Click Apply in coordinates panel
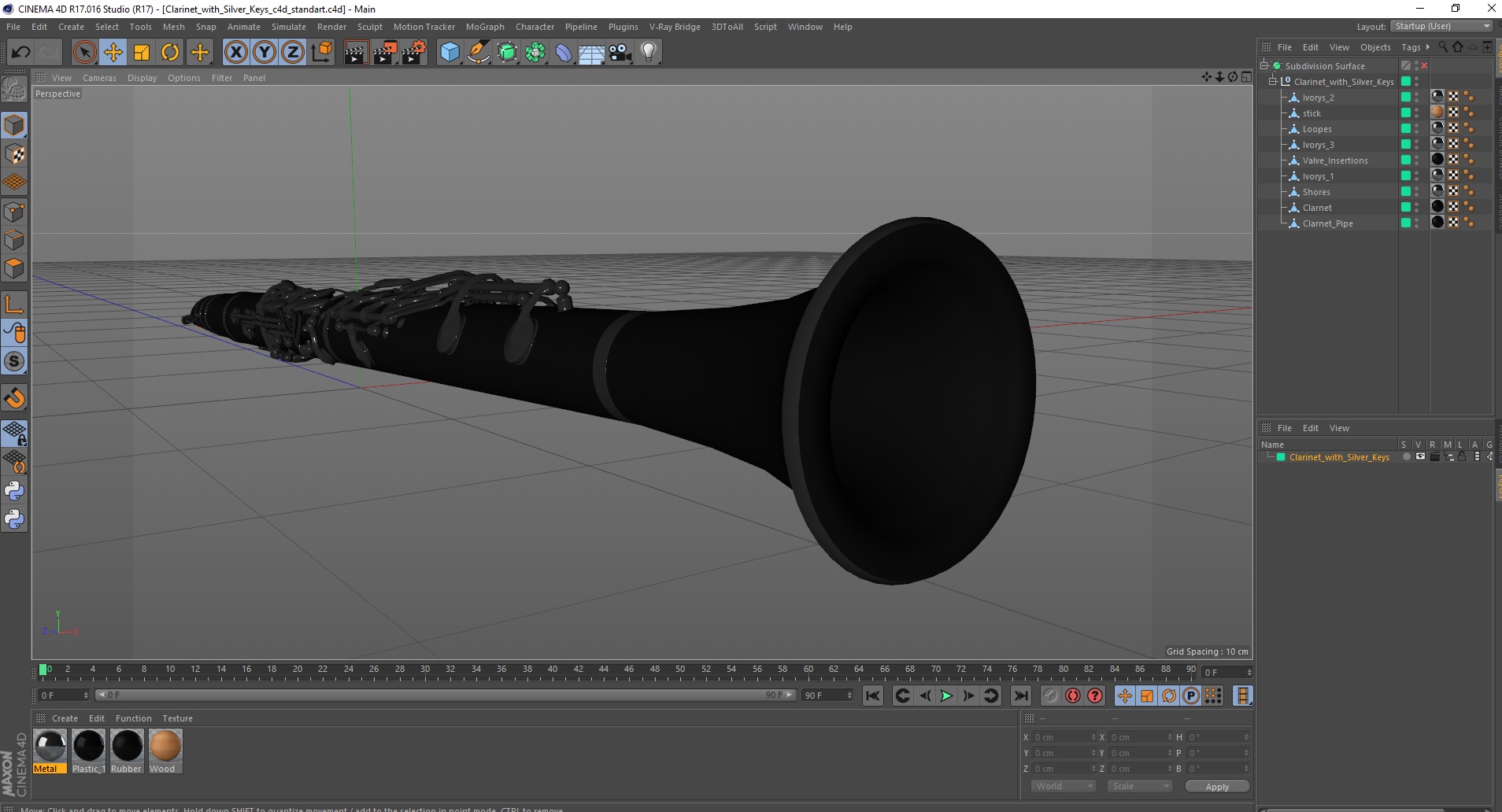The height and width of the screenshot is (812, 1502). point(1217,787)
